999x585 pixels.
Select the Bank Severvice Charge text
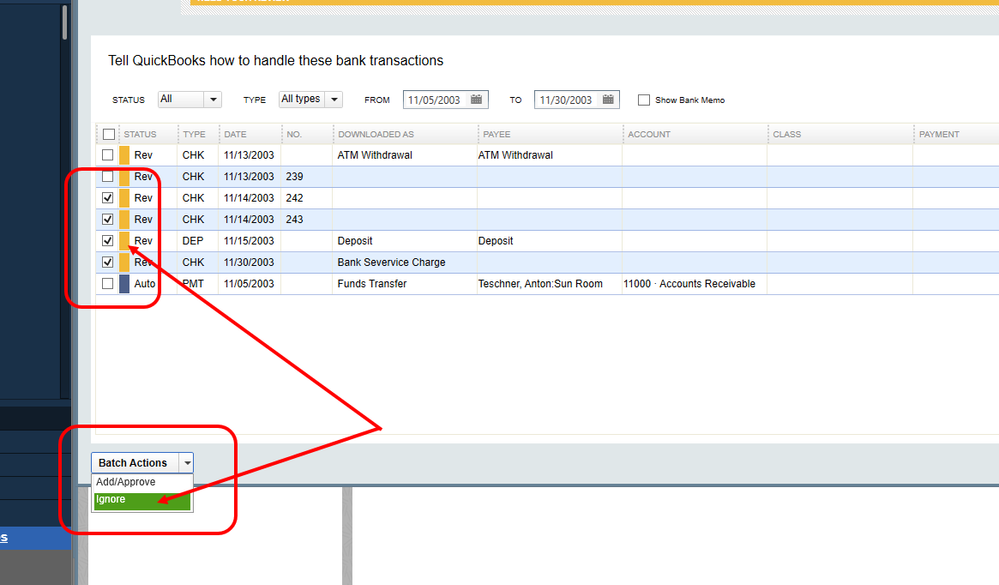click(391, 263)
